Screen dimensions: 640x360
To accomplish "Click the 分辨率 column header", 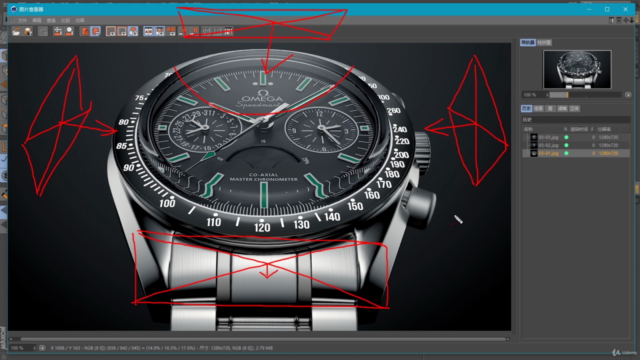I will [604, 129].
